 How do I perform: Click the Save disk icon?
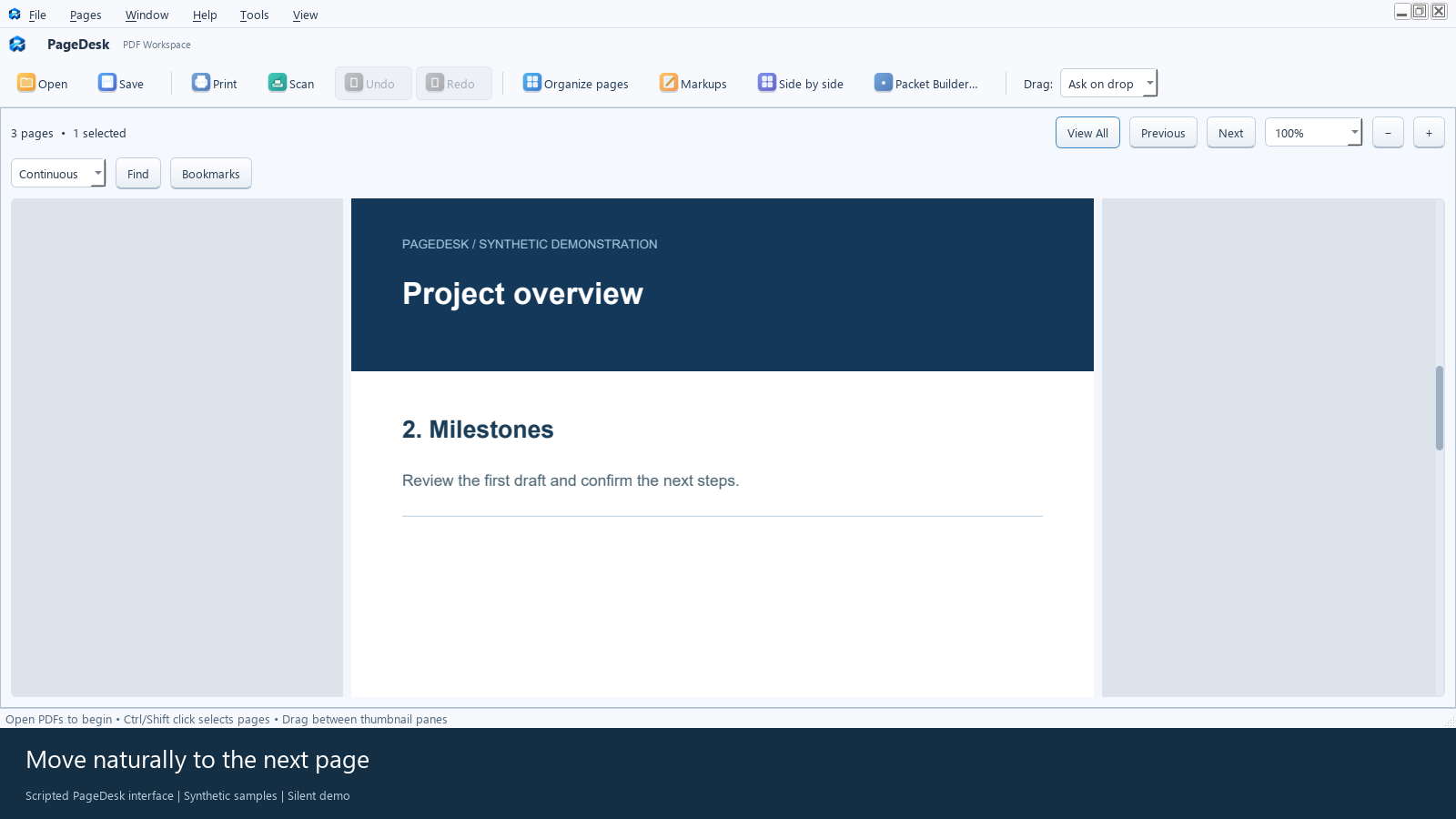click(x=107, y=83)
